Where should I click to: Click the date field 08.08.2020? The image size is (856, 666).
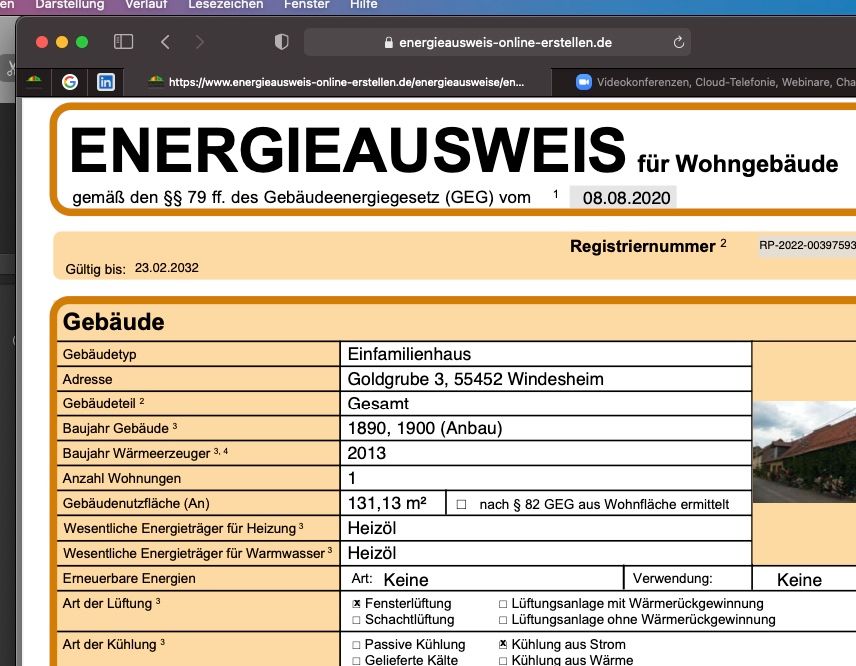coord(622,198)
